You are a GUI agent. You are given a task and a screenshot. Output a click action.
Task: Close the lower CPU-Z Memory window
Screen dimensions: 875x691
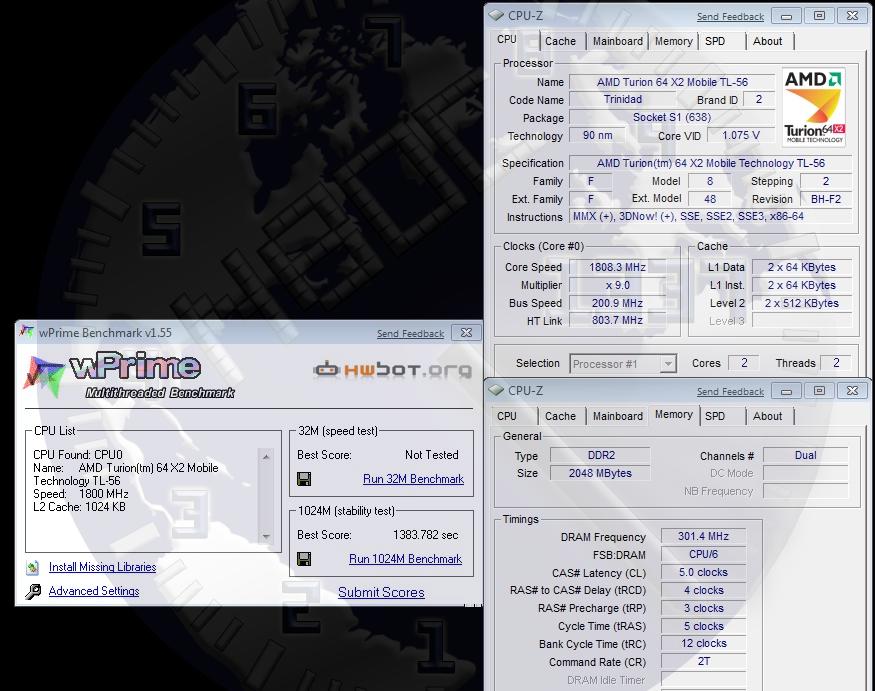(852, 391)
